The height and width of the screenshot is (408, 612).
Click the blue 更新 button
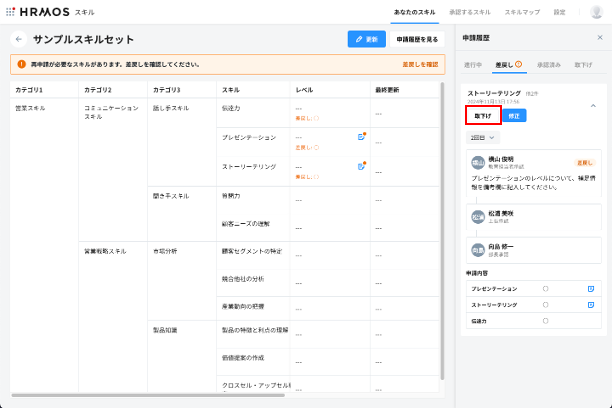(367, 39)
